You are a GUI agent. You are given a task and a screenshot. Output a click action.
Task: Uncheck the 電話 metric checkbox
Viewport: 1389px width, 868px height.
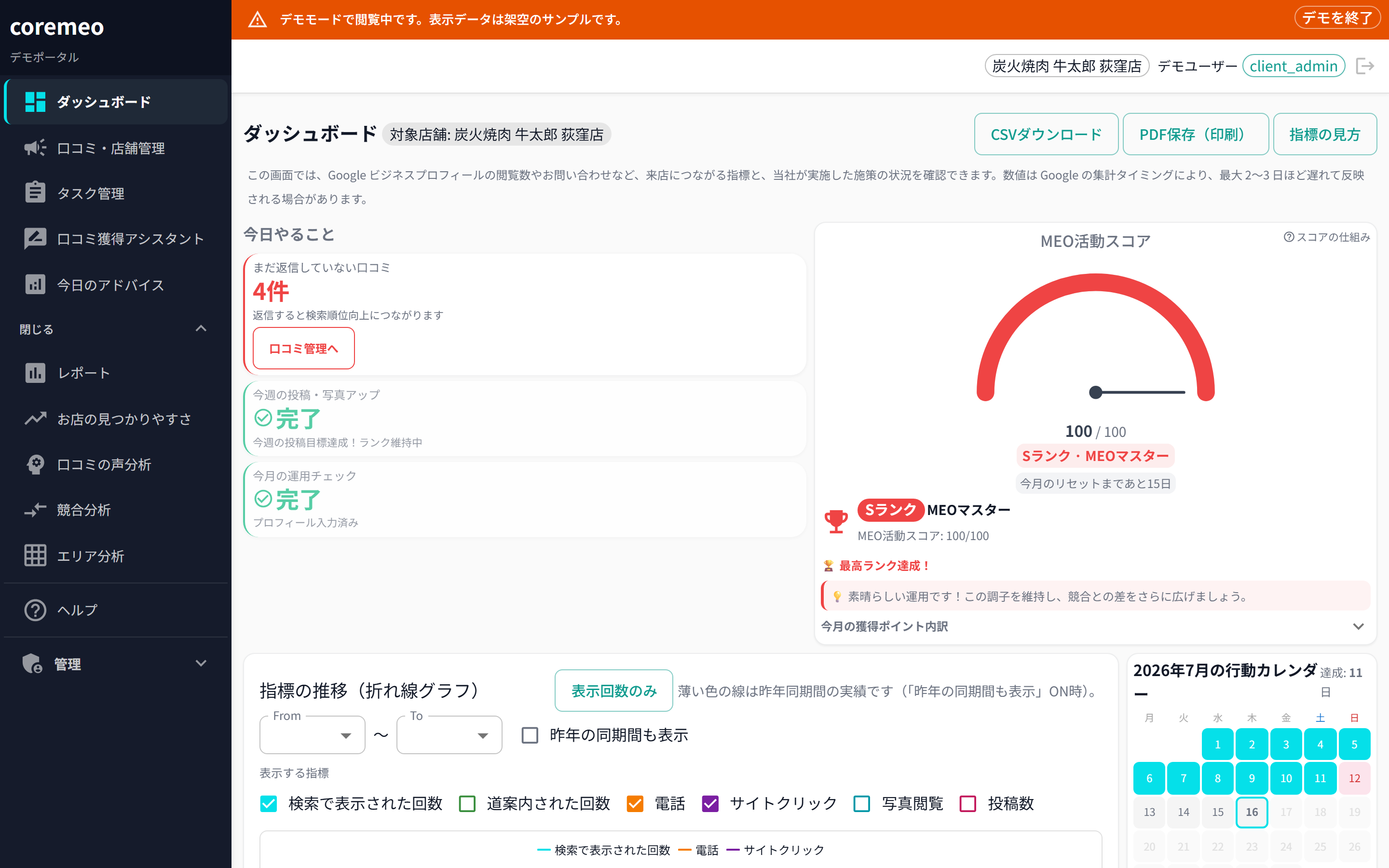pos(635,803)
